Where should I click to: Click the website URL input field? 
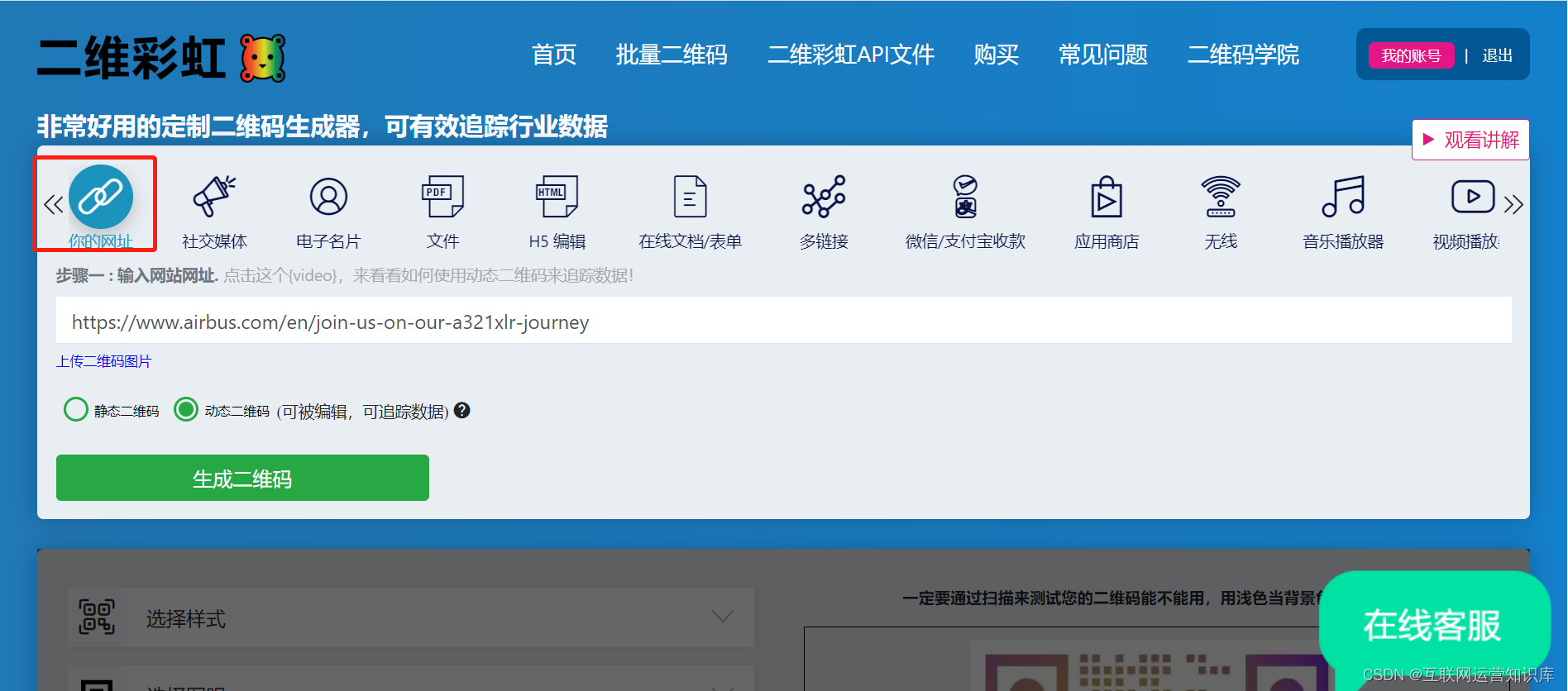pos(783,321)
